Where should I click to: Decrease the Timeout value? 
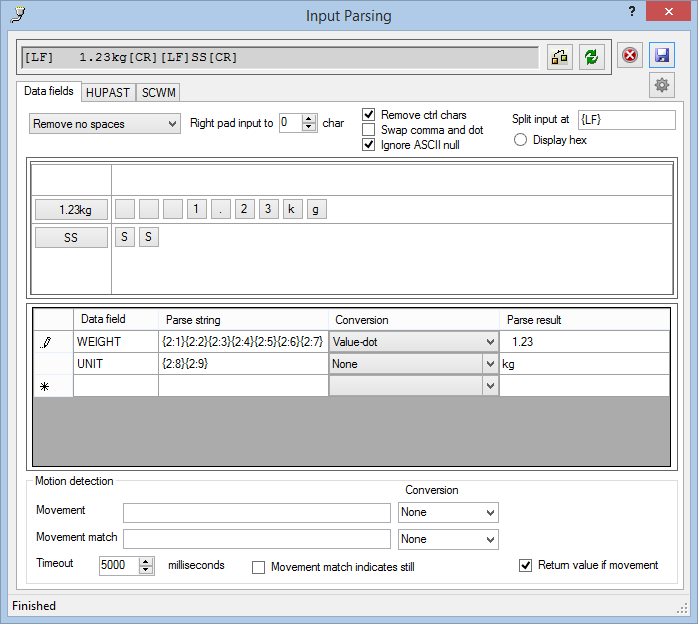coord(146,570)
